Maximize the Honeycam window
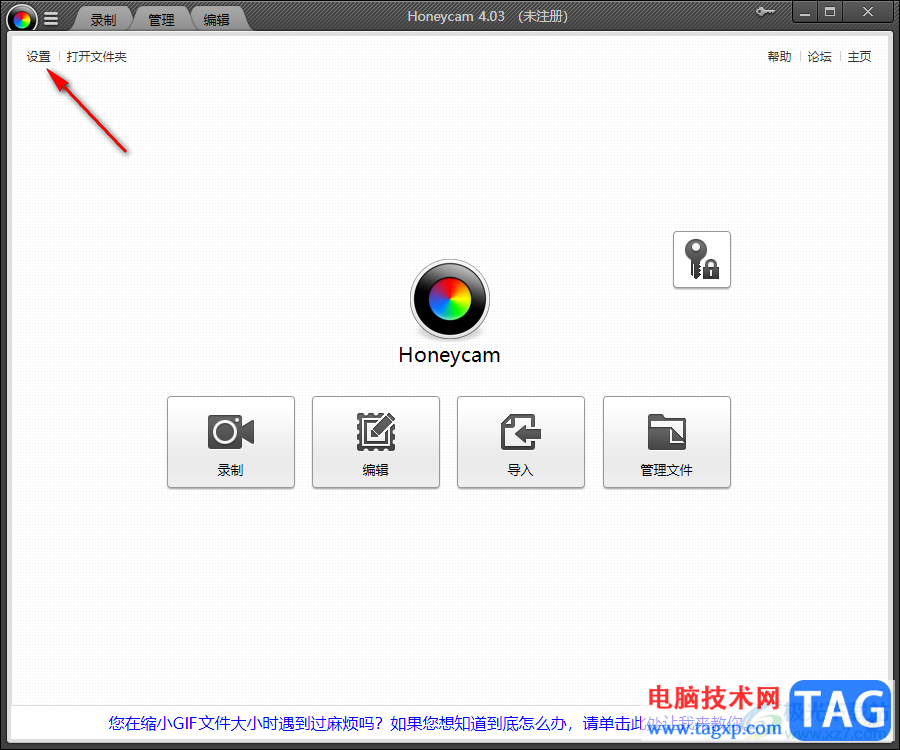Image resolution: width=900 pixels, height=750 pixels. 830,12
